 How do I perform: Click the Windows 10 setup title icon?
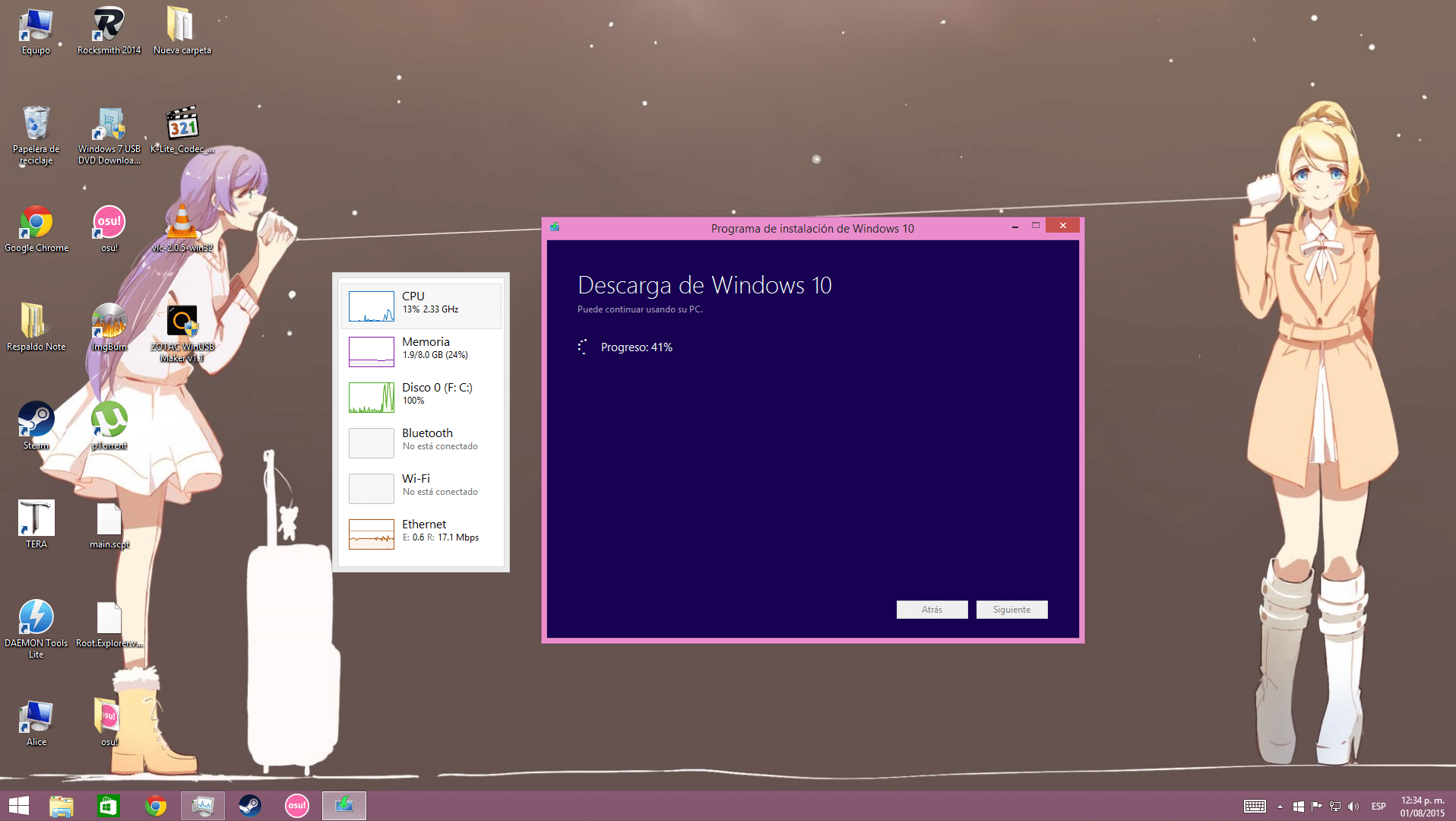pos(555,227)
